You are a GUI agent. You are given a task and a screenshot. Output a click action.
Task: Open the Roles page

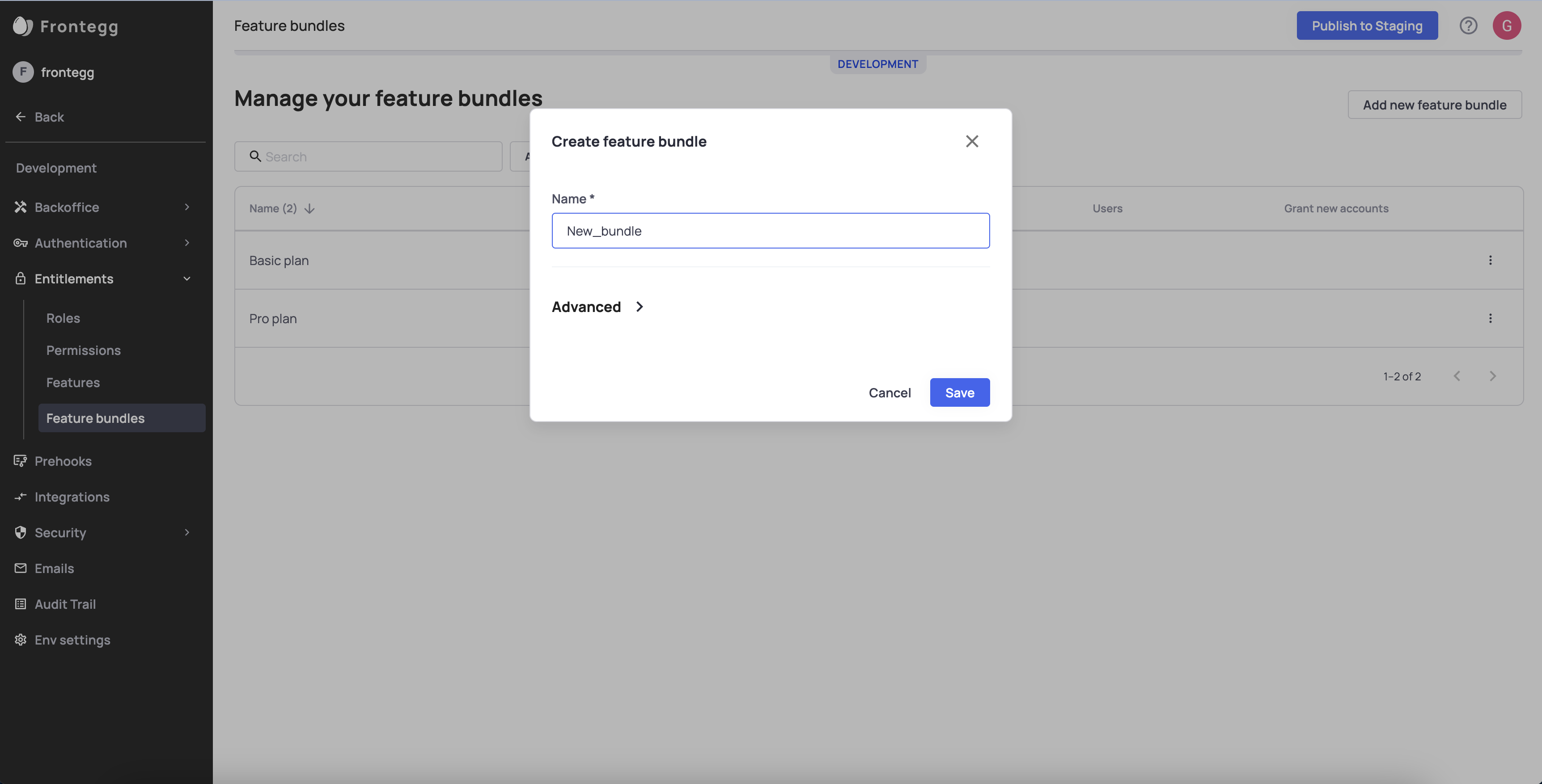point(63,318)
